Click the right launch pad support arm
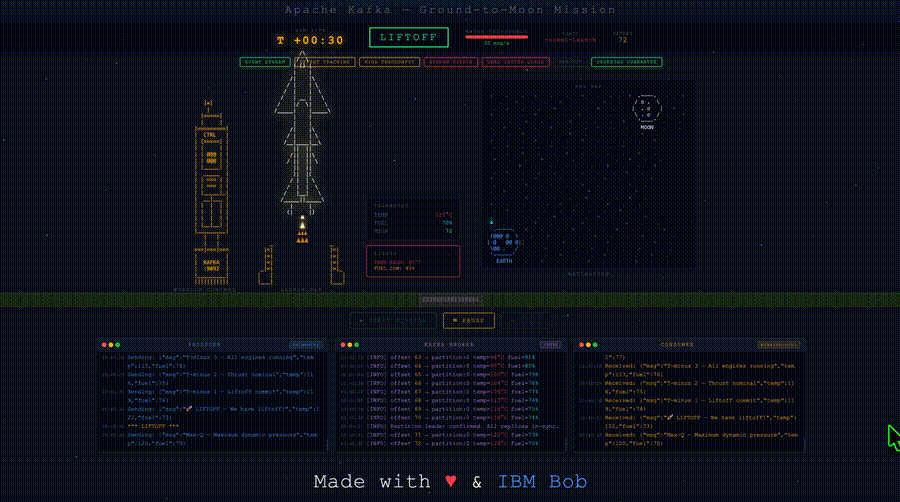The width and height of the screenshot is (900, 502). (337, 265)
